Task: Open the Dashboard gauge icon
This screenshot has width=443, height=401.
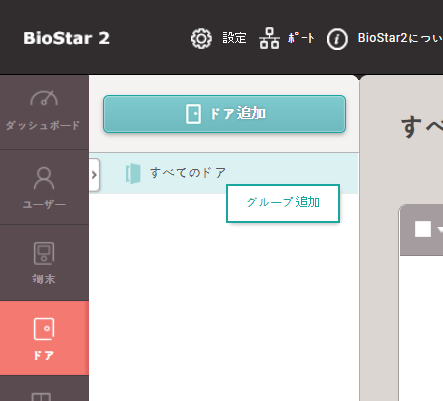Action: pos(44,98)
